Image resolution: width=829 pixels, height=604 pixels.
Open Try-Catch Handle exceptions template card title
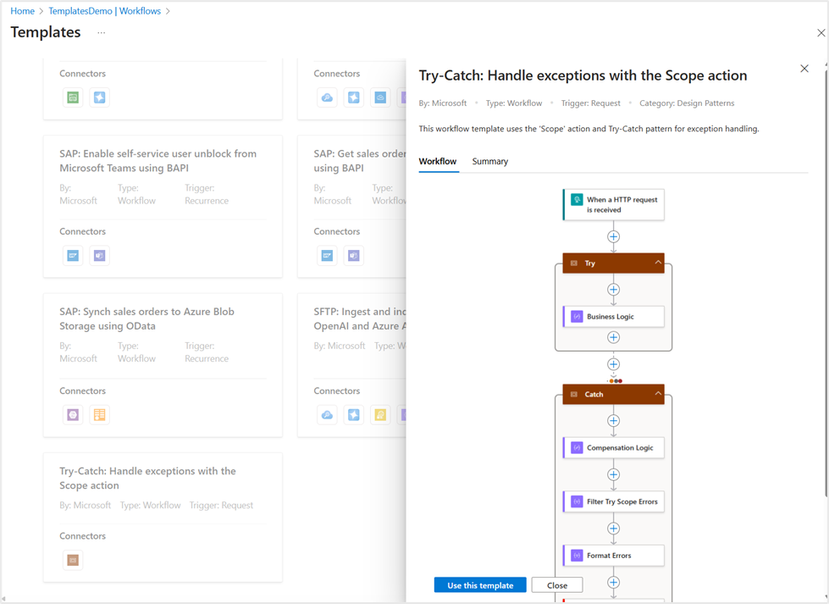pyautogui.click(x=148, y=478)
